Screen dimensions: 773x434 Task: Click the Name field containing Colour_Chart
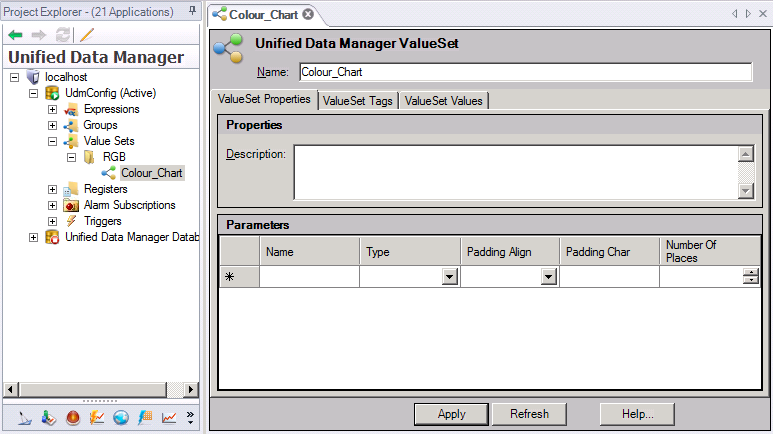(524, 72)
